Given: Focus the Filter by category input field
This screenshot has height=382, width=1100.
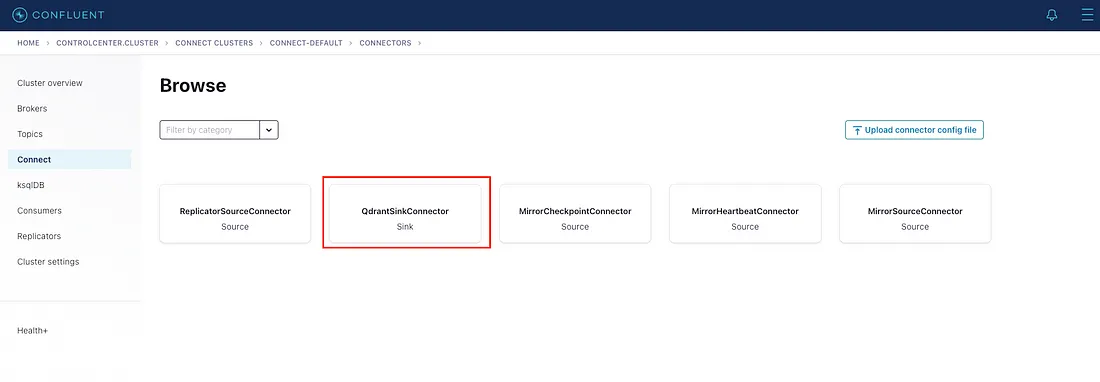Looking at the screenshot, I should (210, 130).
